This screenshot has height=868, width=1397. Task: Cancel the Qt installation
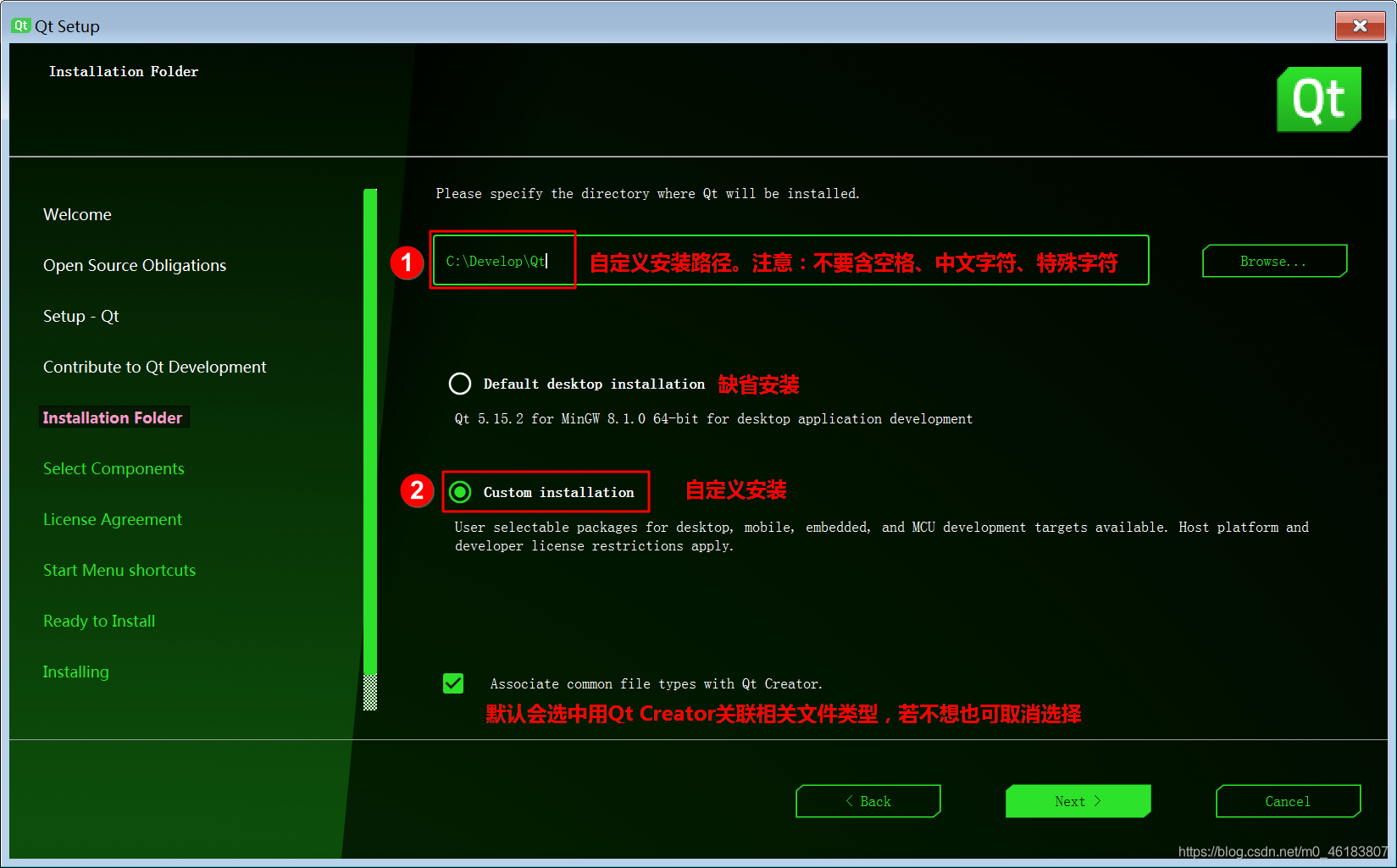(x=1288, y=801)
